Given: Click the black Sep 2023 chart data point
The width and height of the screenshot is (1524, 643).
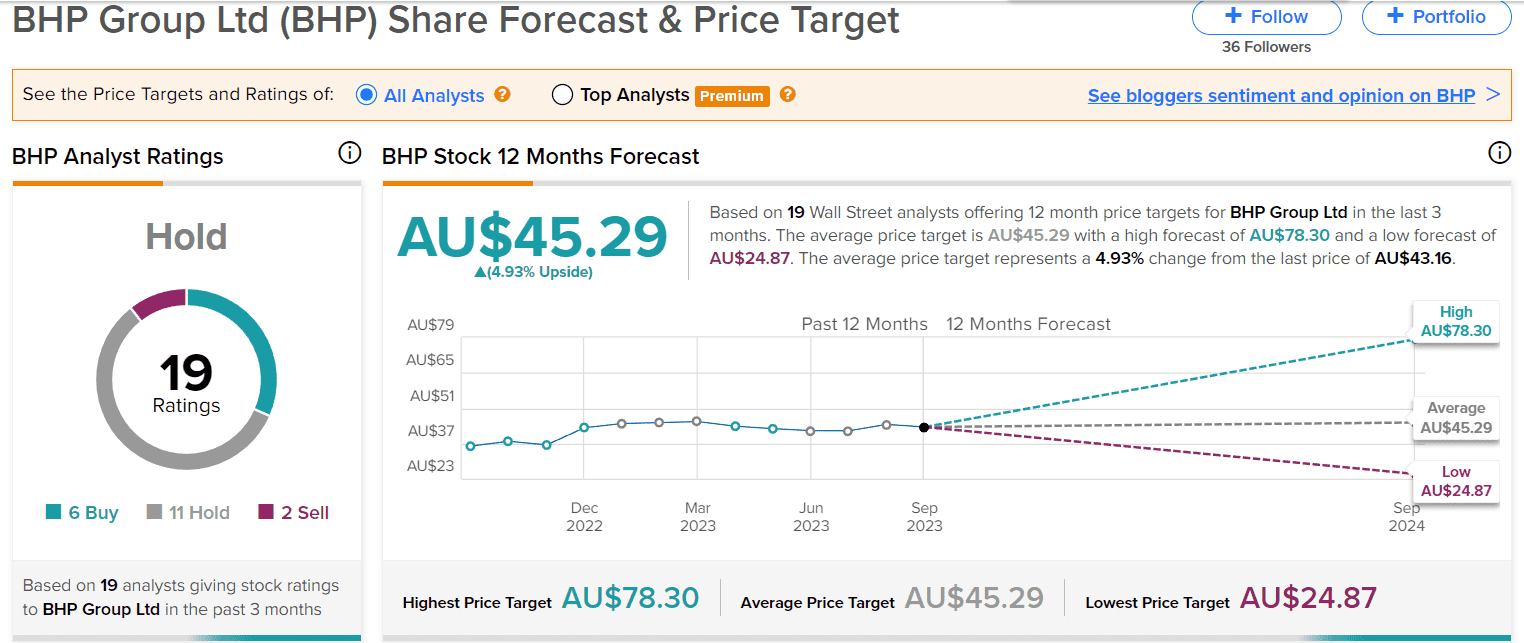Looking at the screenshot, I should point(924,427).
